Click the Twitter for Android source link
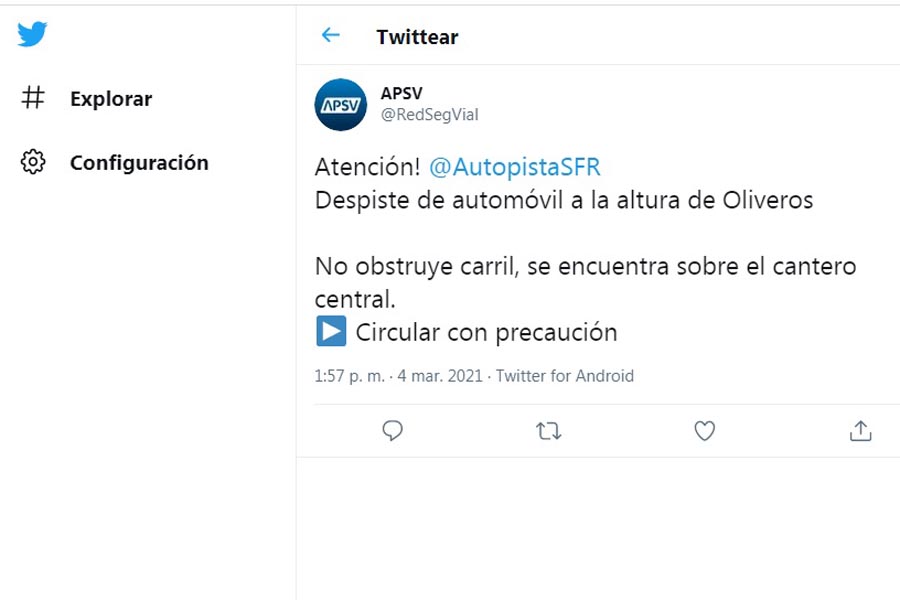This screenshot has height=600, width=900. tap(565, 376)
